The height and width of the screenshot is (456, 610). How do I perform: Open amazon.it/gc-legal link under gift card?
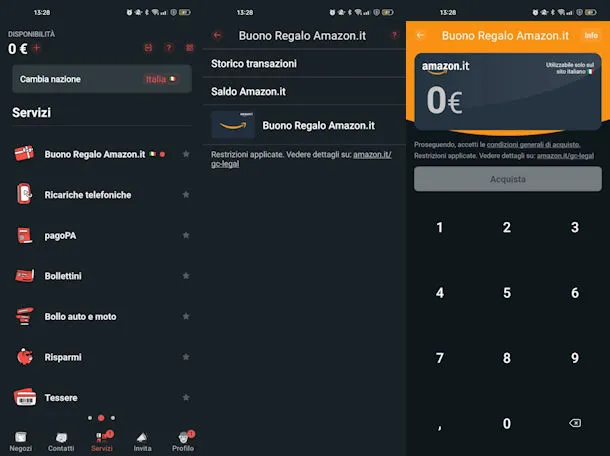(565, 156)
